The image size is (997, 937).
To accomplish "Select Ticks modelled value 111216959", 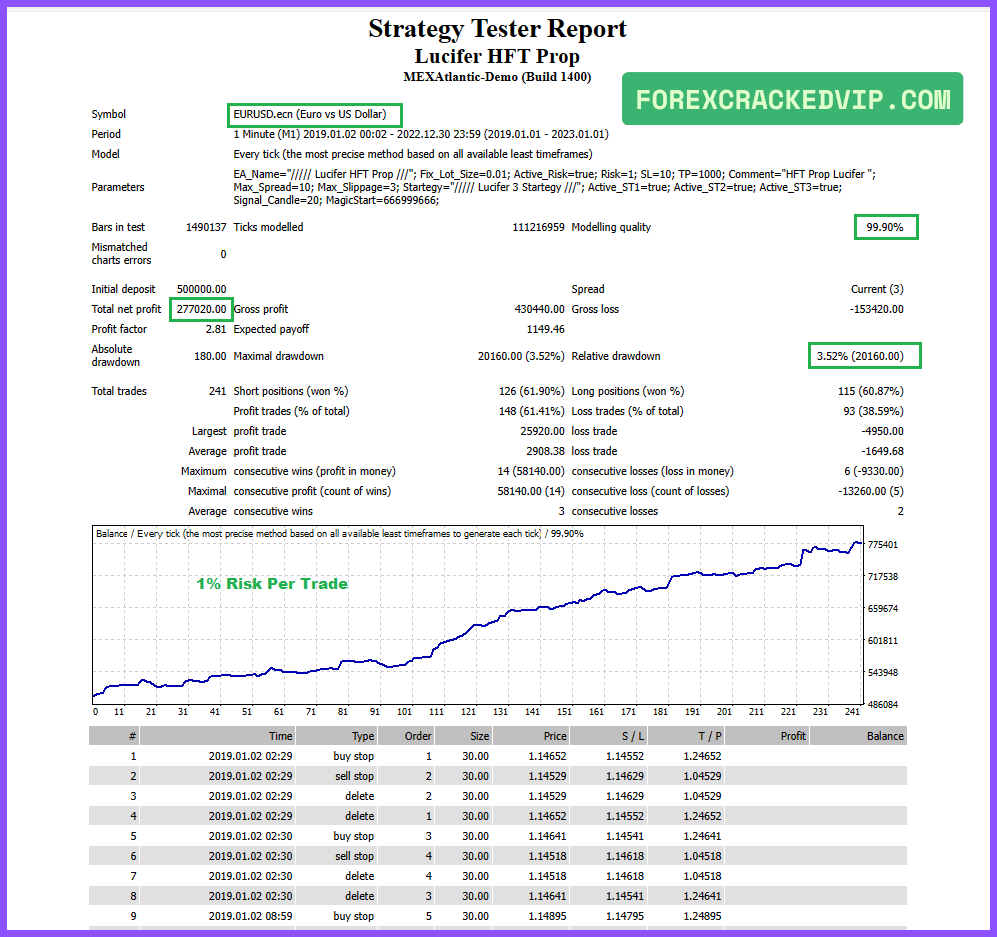I will pos(538,227).
